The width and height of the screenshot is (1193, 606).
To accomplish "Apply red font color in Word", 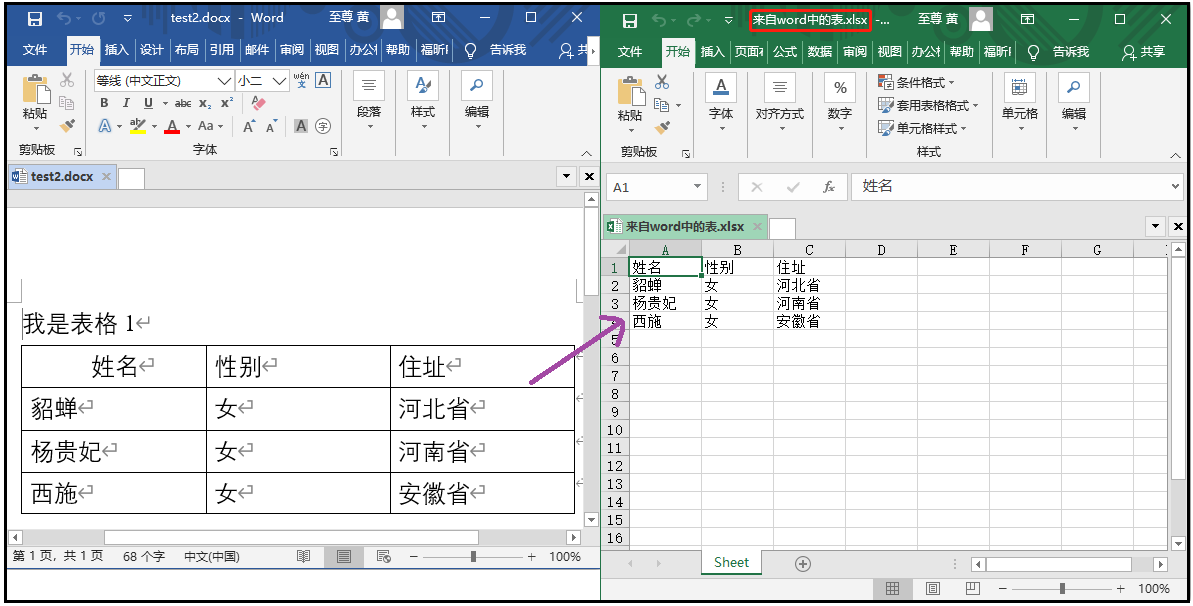I will click(172, 126).
